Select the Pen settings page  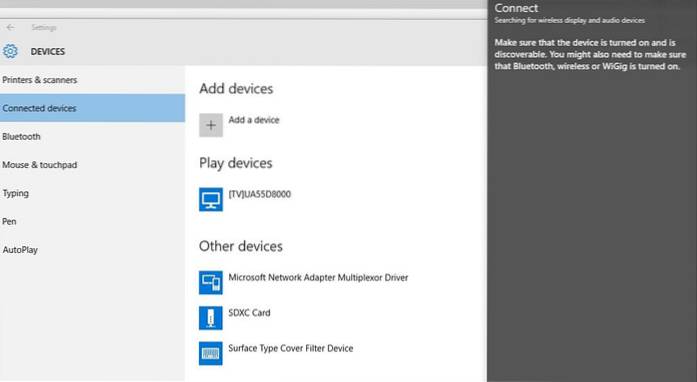92,221
